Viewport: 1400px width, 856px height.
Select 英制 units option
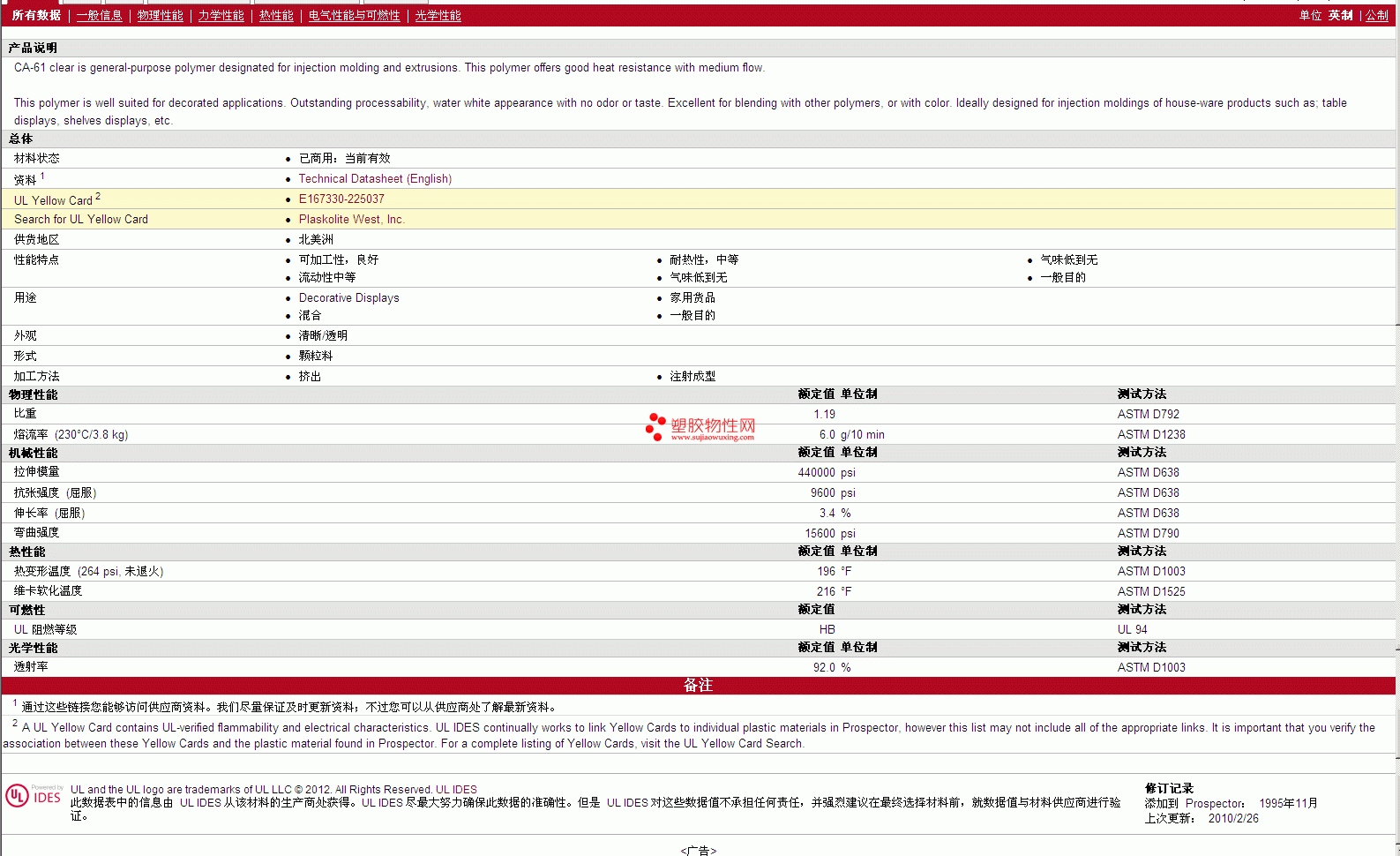pos(1340,16)
